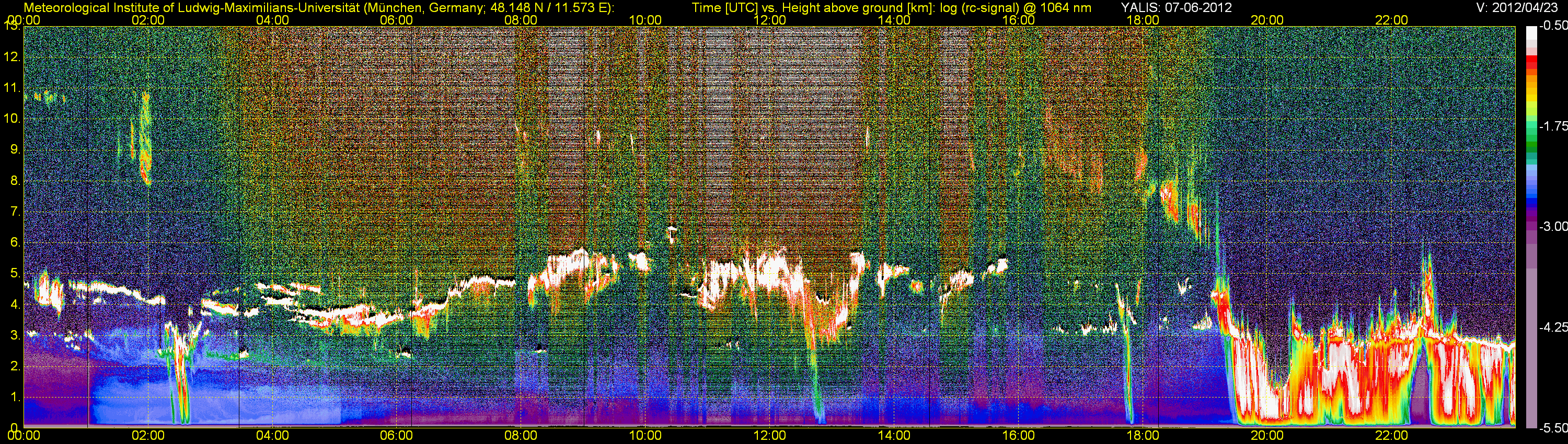Click the -5.50 value on the color scale

coord(1552,428)
